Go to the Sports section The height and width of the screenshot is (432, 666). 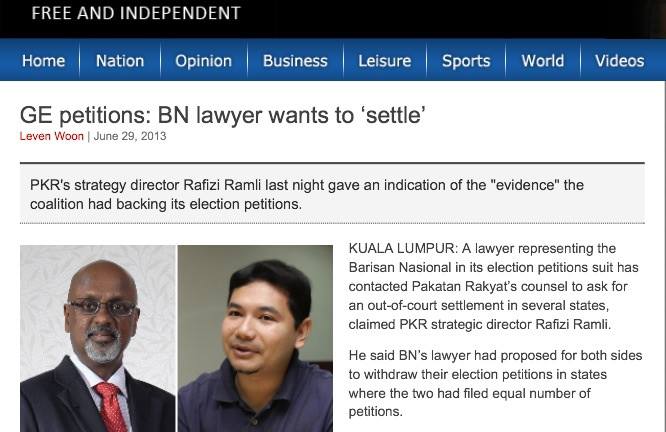(x=466, y=61)
